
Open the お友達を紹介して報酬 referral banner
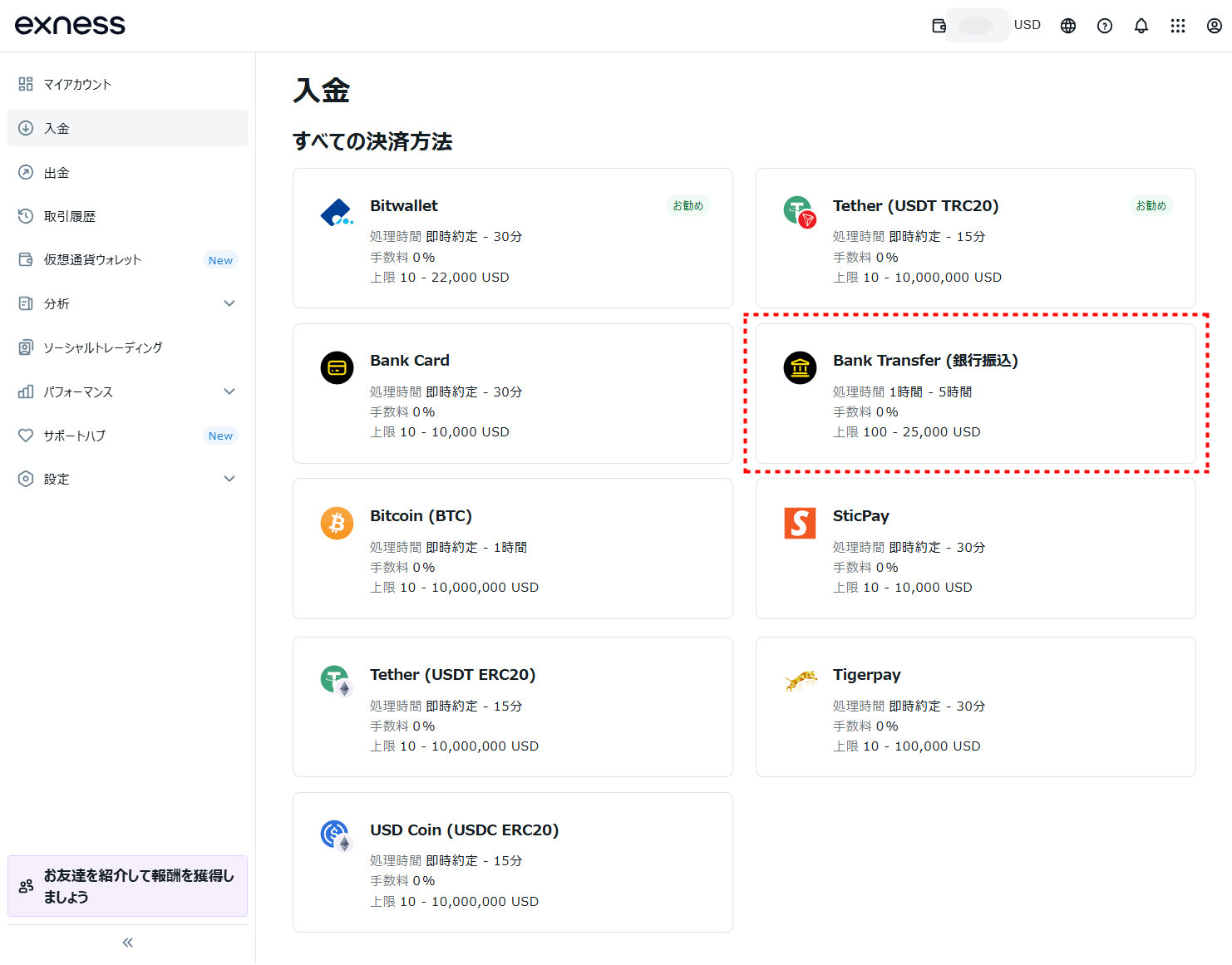(x=127, y=886)
